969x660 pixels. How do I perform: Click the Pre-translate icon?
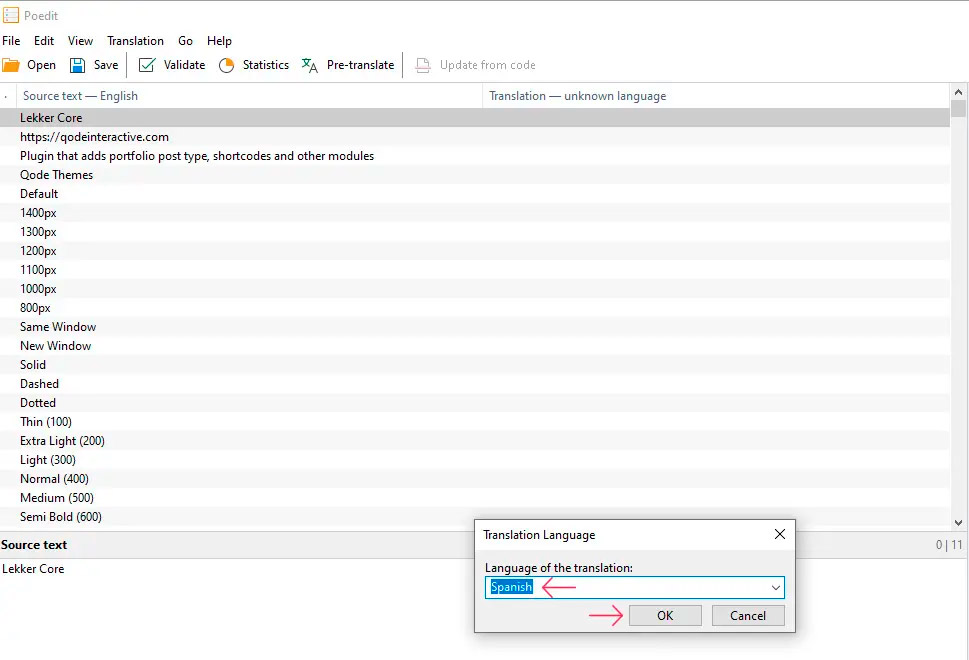pyautogui.click(x=310, y=65)
